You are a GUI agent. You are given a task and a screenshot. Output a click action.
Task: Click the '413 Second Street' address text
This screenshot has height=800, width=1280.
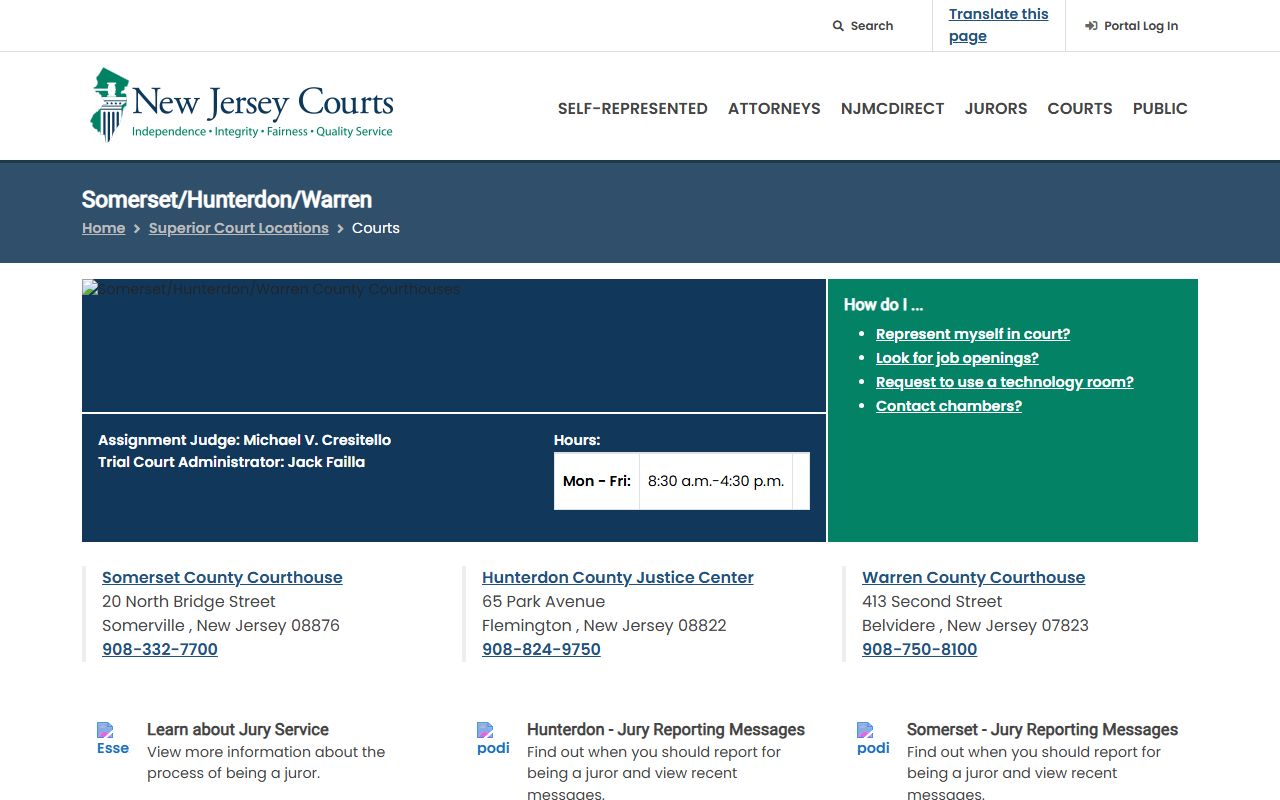[x=932, y=601]
